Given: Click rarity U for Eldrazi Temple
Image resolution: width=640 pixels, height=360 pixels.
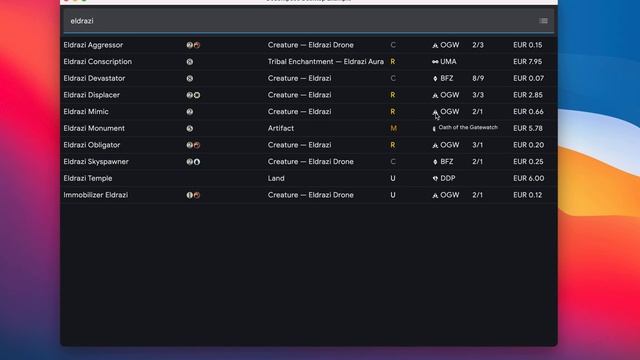Looking at the screenshot, I should click(x=393, y=178).
